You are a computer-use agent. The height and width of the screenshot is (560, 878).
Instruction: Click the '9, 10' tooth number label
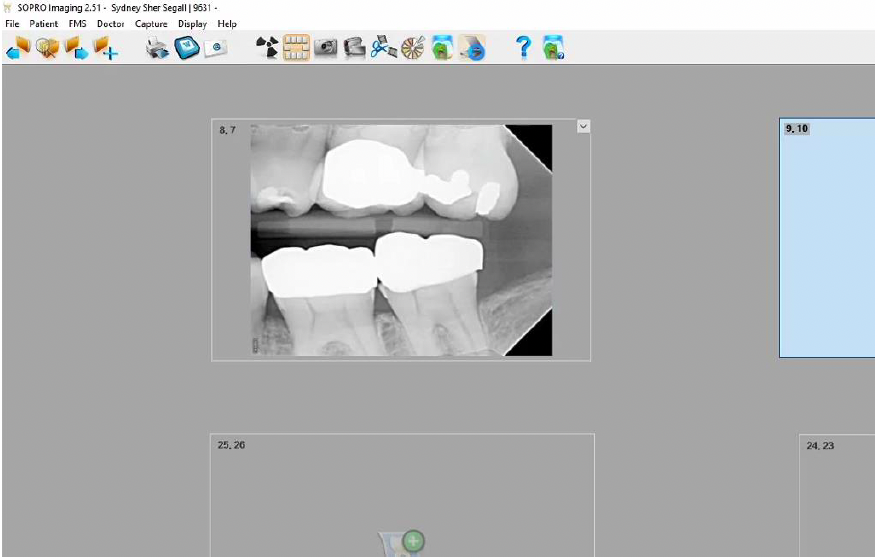[797, 129]
